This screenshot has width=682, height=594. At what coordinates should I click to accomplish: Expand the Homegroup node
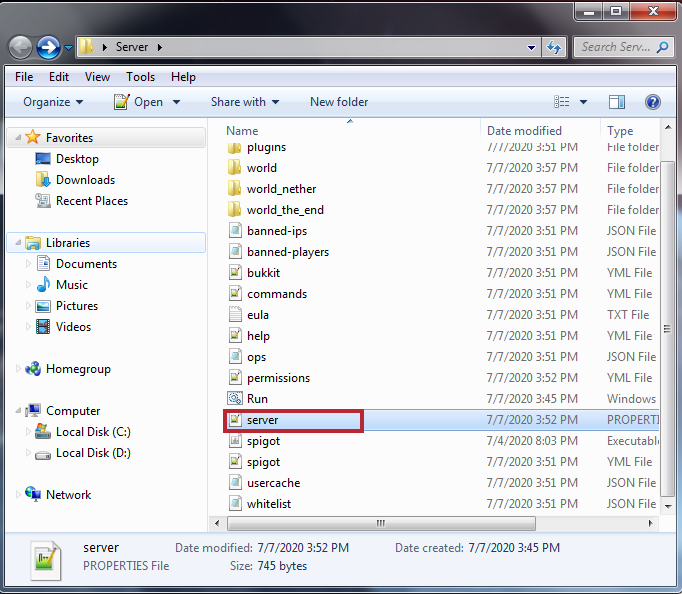click(18, 369)
